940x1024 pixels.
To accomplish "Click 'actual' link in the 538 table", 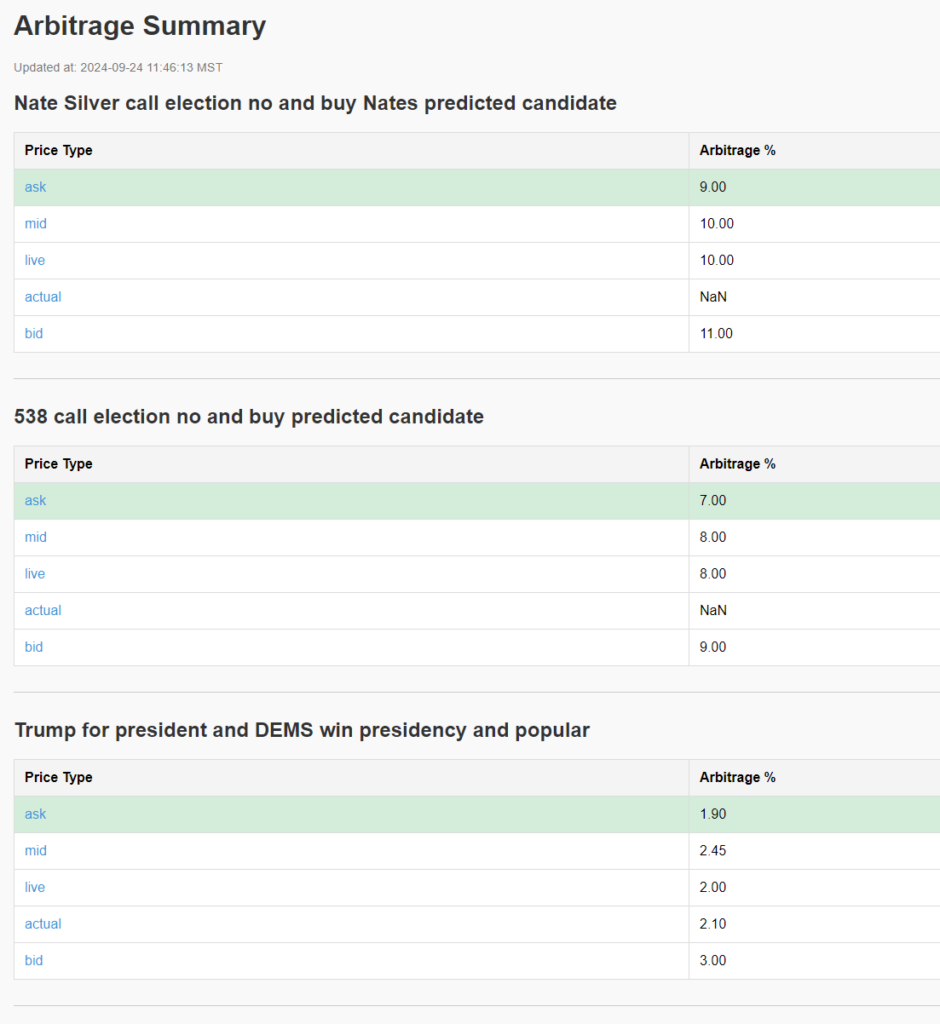I will tap(43, 610).
